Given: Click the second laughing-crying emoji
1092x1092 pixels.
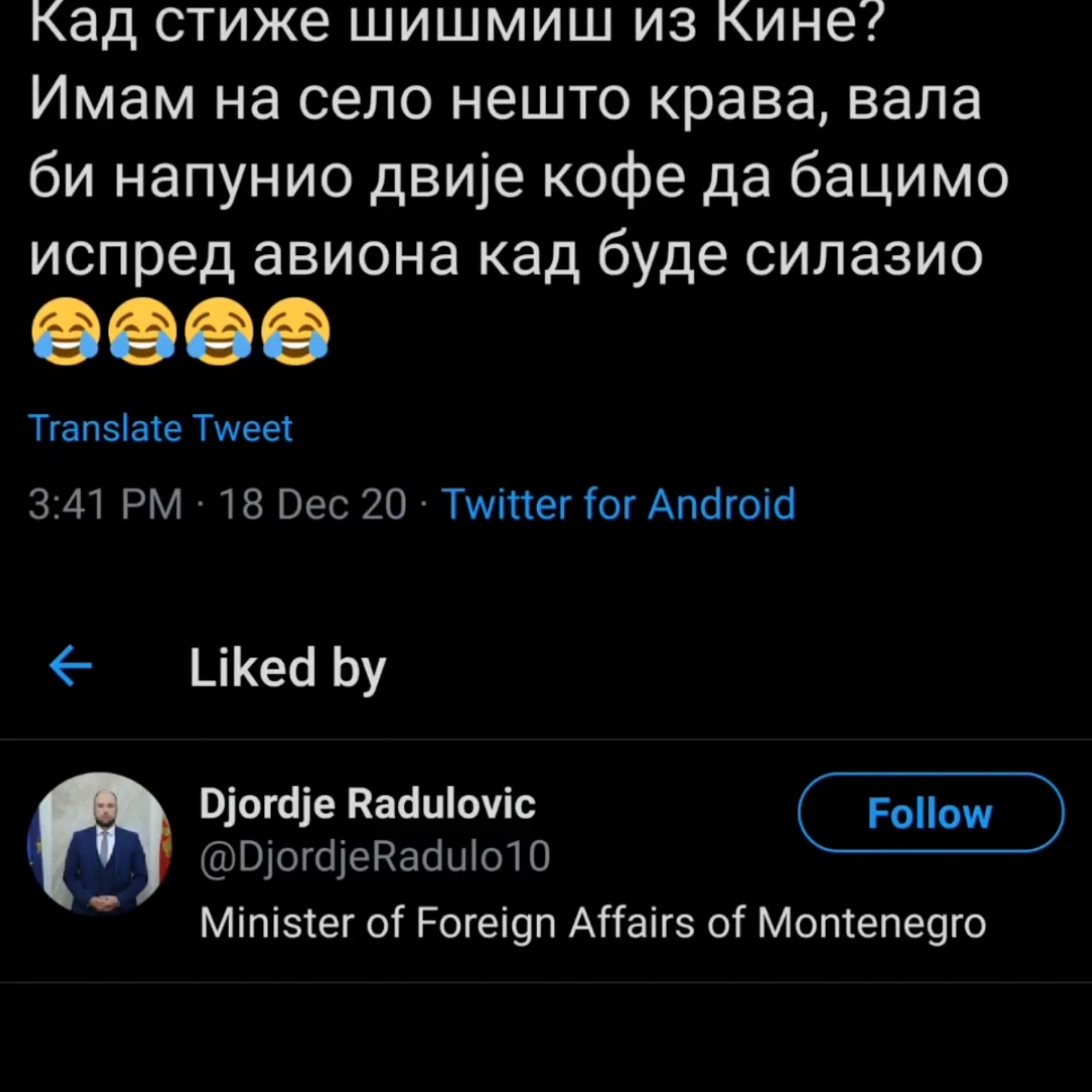Looking at the screenshot, I should 143,331.
